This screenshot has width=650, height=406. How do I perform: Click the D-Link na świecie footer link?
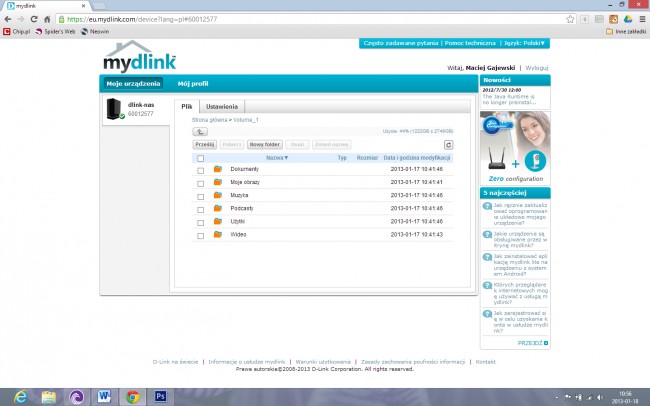click(175, 362)
